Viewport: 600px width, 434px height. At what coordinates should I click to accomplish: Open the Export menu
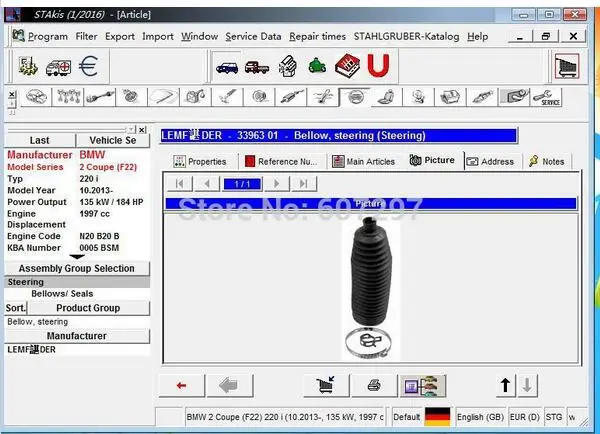click(x=120, y=36)
